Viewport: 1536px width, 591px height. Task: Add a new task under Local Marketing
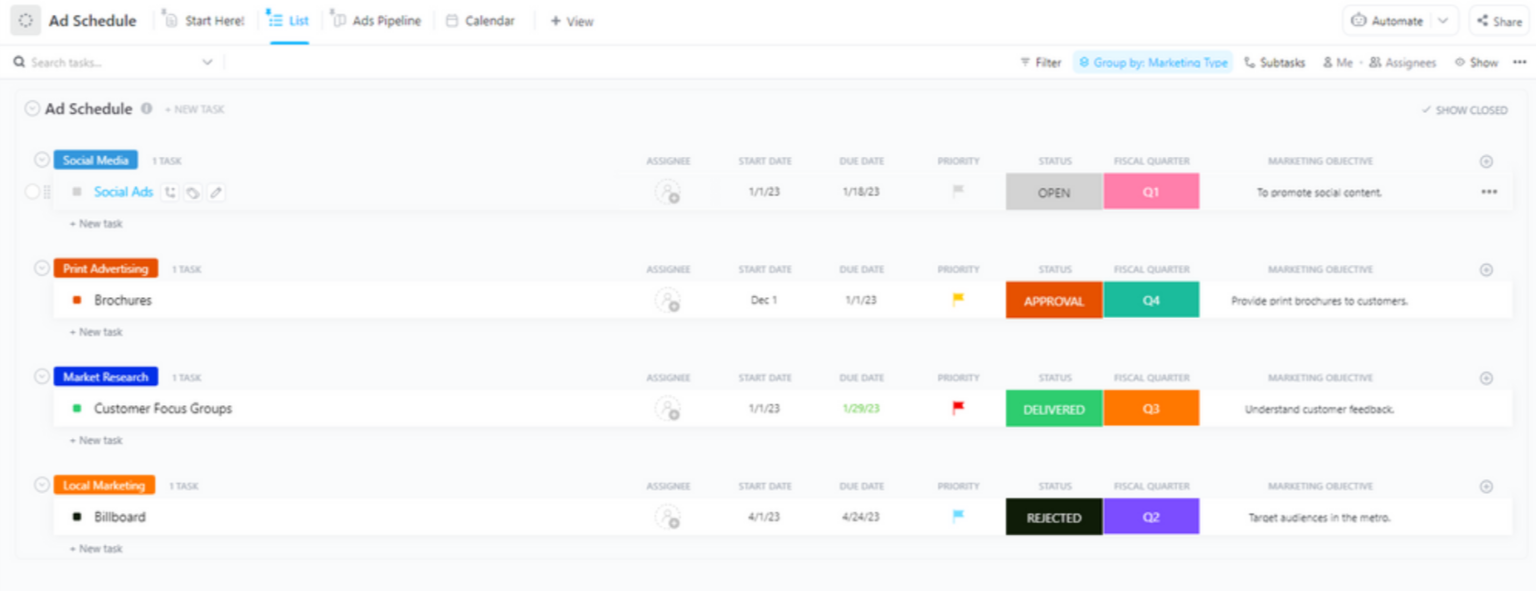95,548
